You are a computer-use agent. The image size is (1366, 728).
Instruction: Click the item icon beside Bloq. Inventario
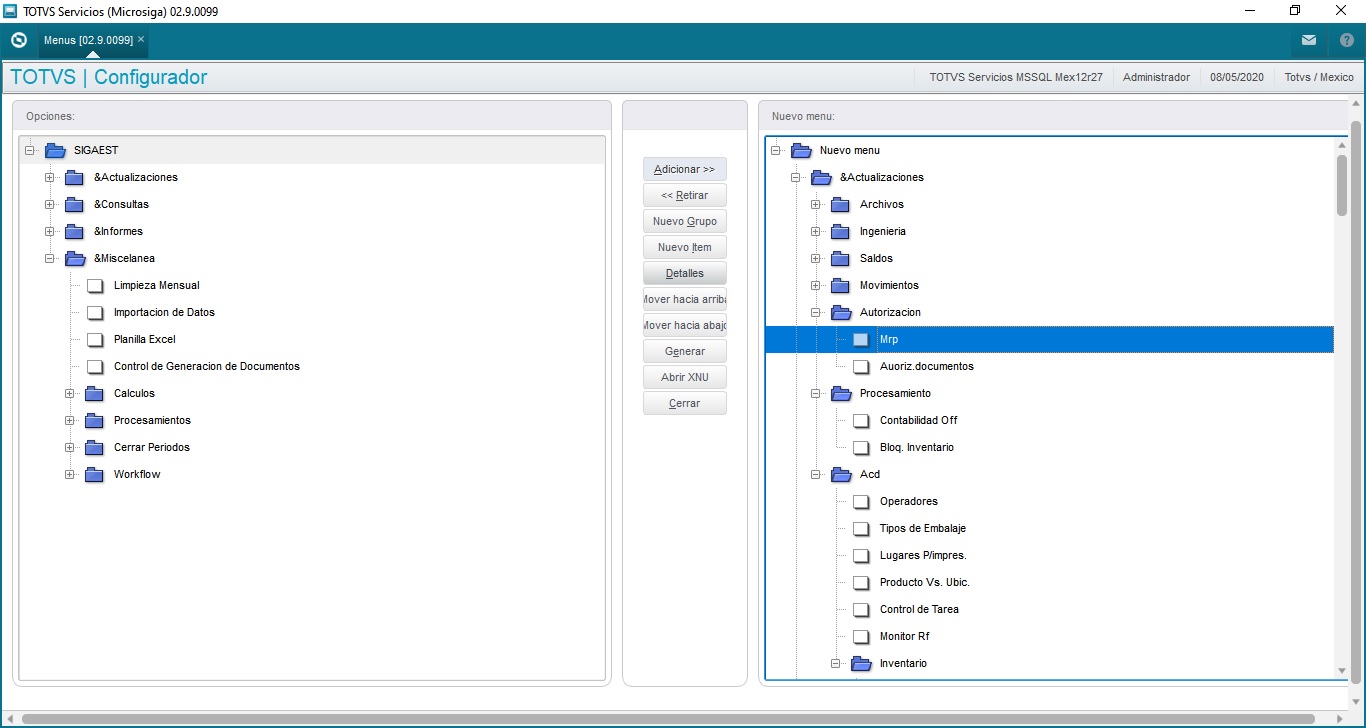[861, 447]
